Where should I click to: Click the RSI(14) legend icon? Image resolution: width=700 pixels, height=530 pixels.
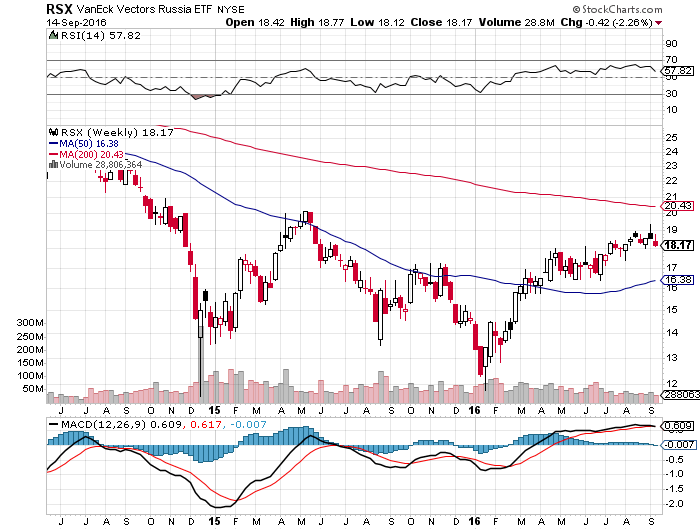point(53,35)
